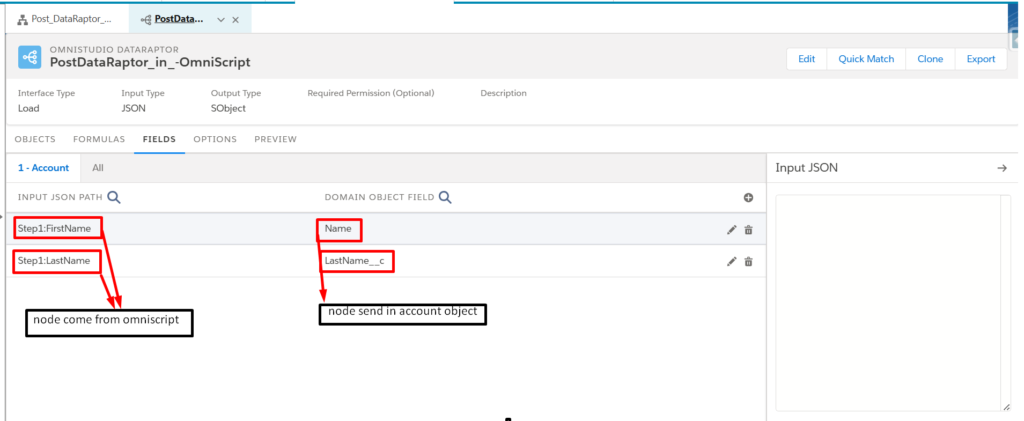Click the Input JSON textarea resize handle
The image size is (1024, 421).
click(1006, 407)
